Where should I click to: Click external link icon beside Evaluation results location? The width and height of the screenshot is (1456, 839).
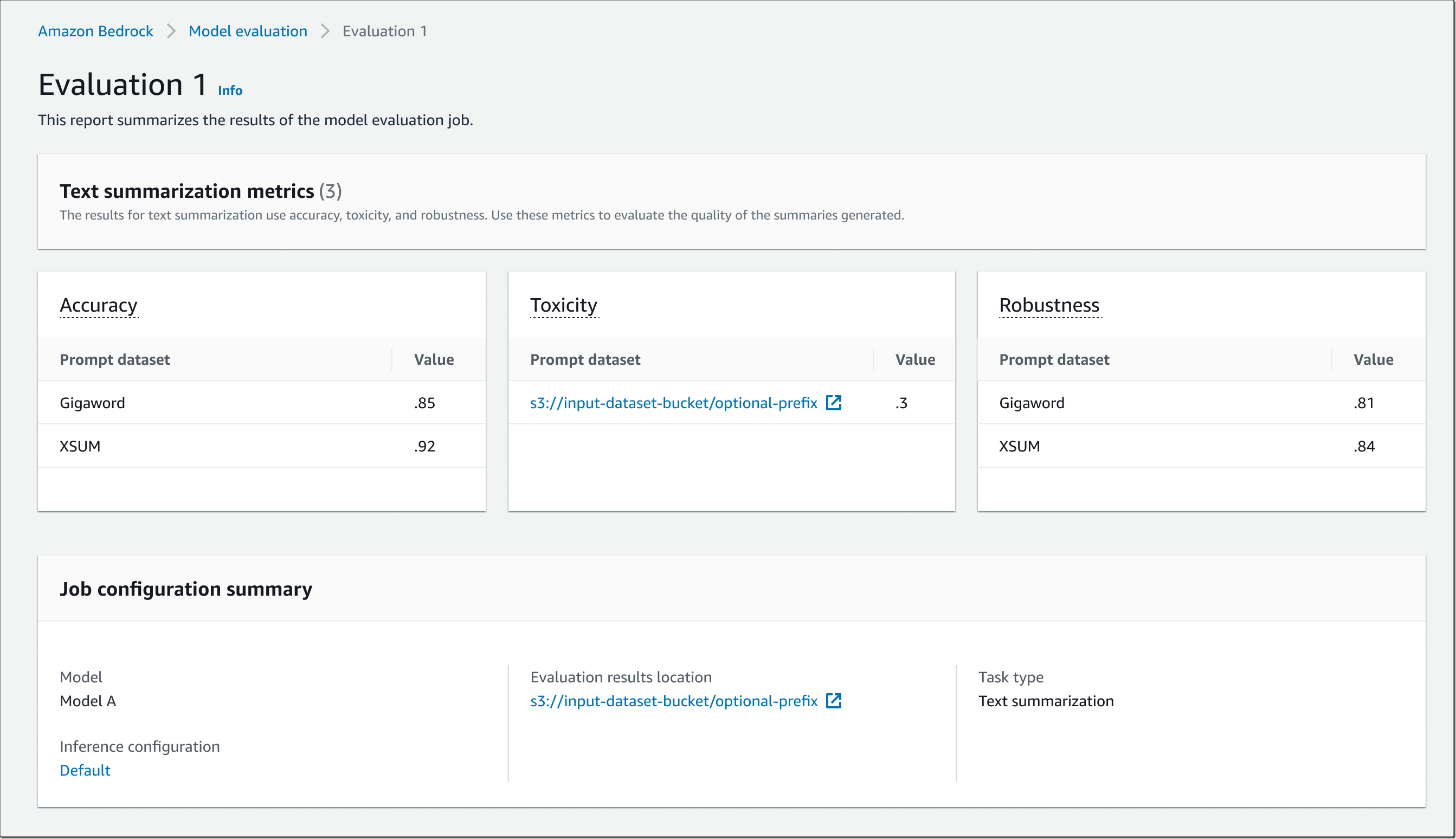(x=833, y=701)
